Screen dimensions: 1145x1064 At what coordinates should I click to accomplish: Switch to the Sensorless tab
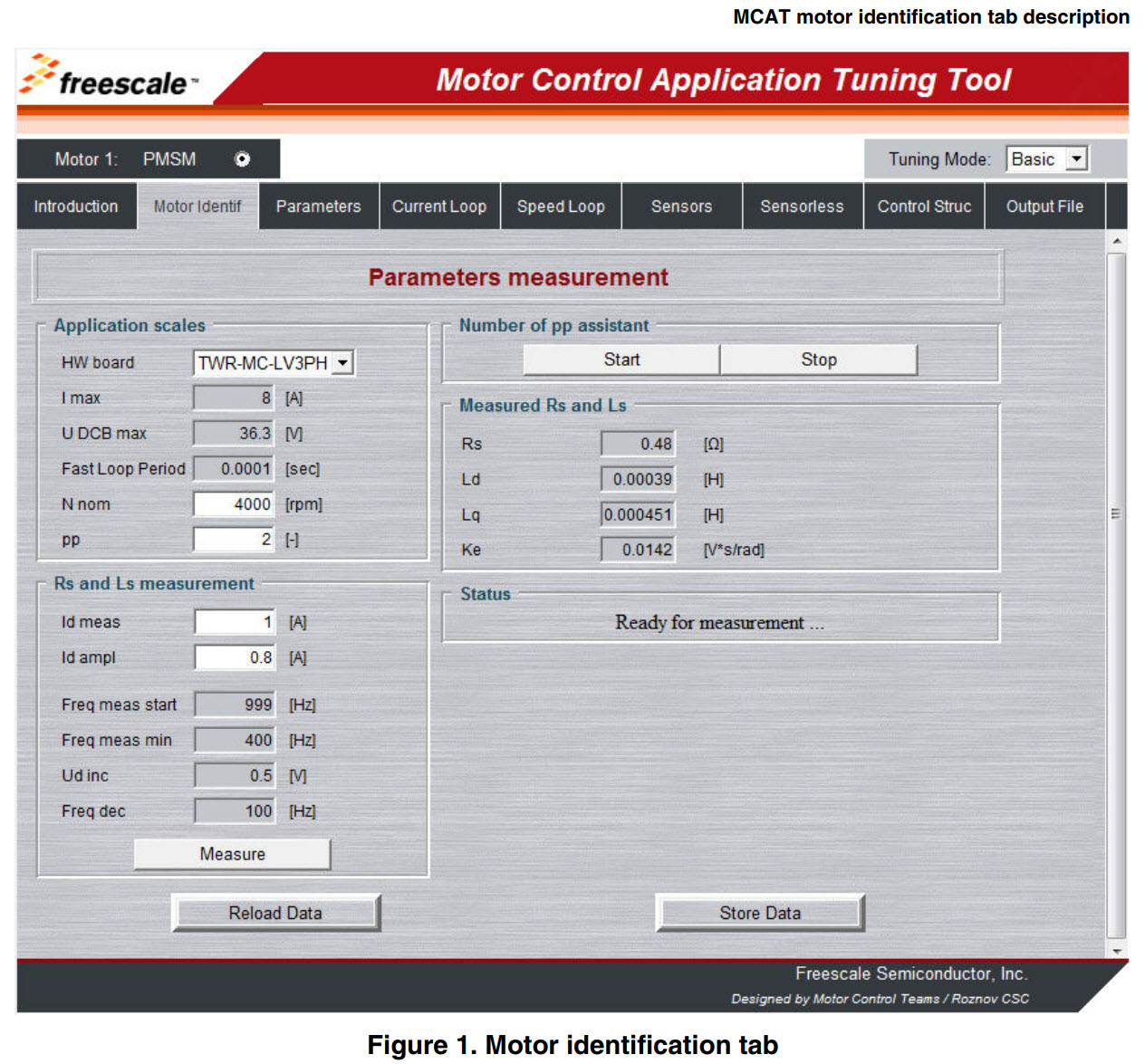[802, 206]
